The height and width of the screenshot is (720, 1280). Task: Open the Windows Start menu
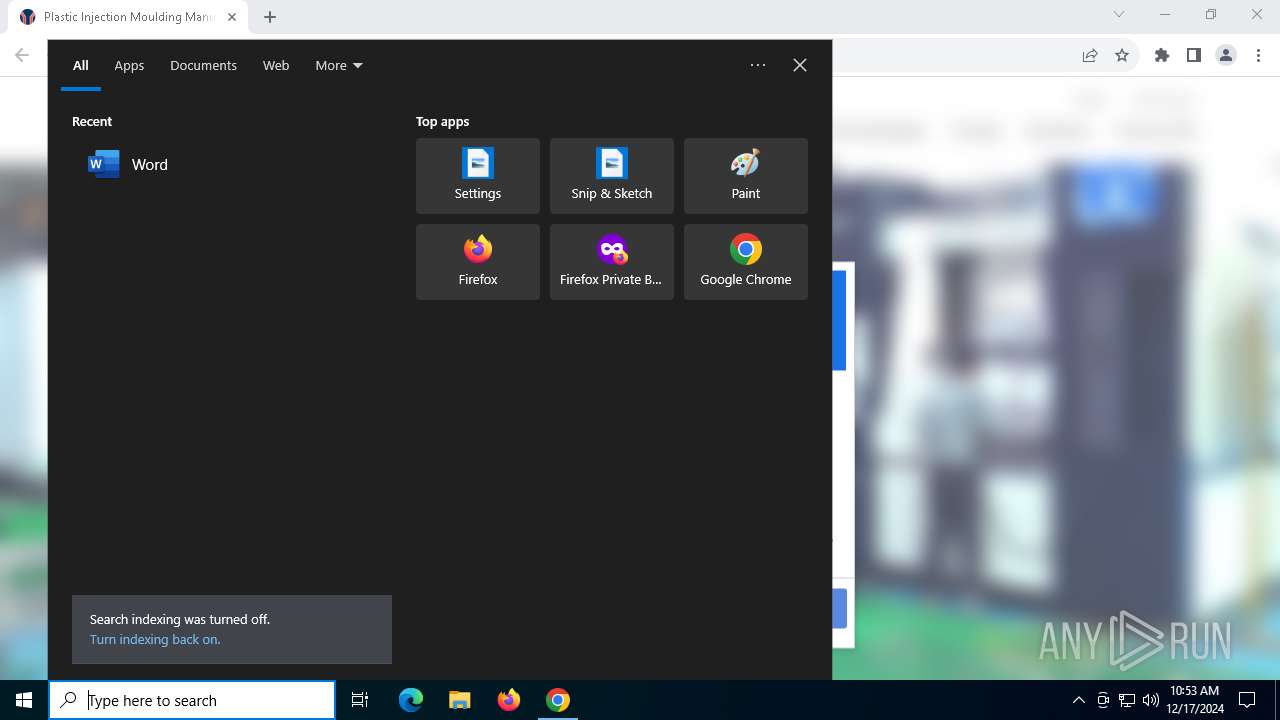coord(24,700)
